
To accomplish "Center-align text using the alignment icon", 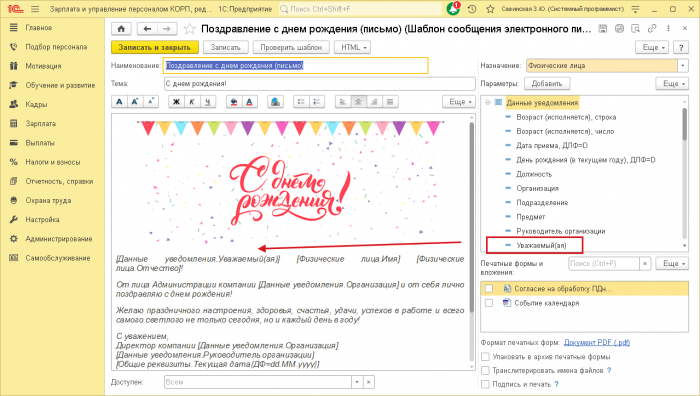I will (x=358, y=102).
